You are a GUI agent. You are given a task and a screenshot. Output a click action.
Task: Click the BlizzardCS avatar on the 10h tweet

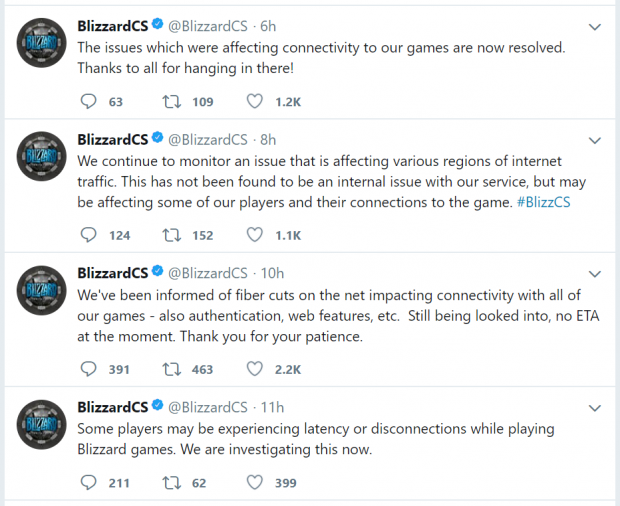42,296
